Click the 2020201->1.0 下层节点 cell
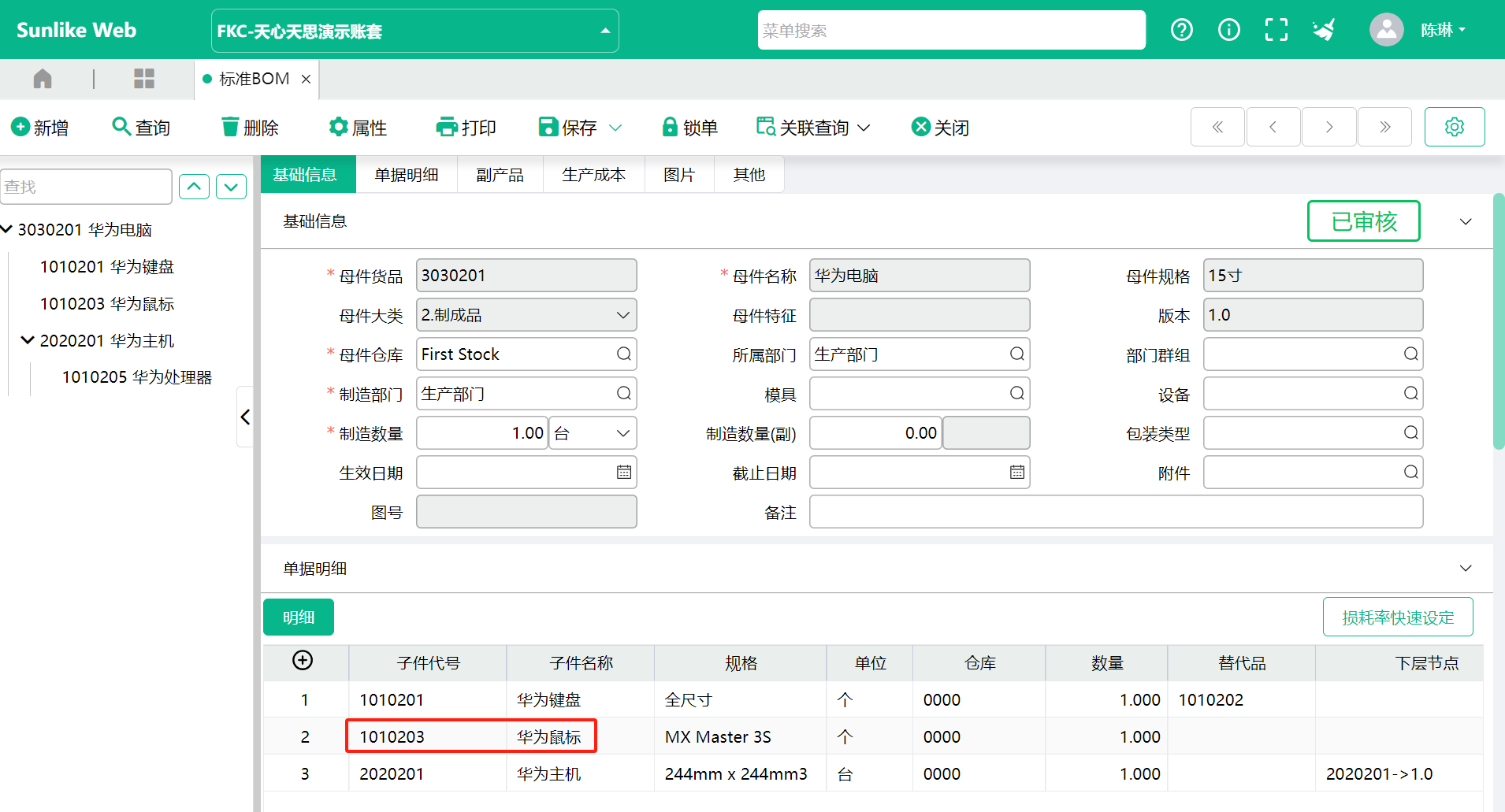 (x=1399, y=773)
